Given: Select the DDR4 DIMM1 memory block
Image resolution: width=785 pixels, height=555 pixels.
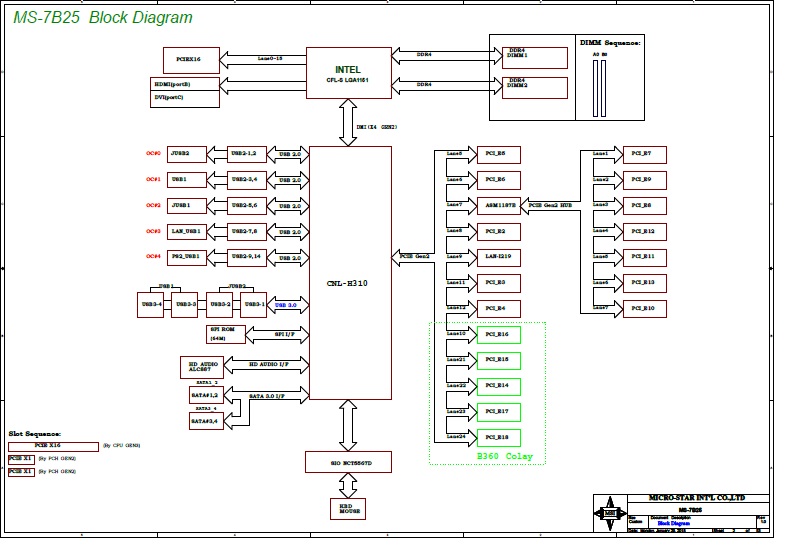Looking at the screenshot, I should click(534, 54).
